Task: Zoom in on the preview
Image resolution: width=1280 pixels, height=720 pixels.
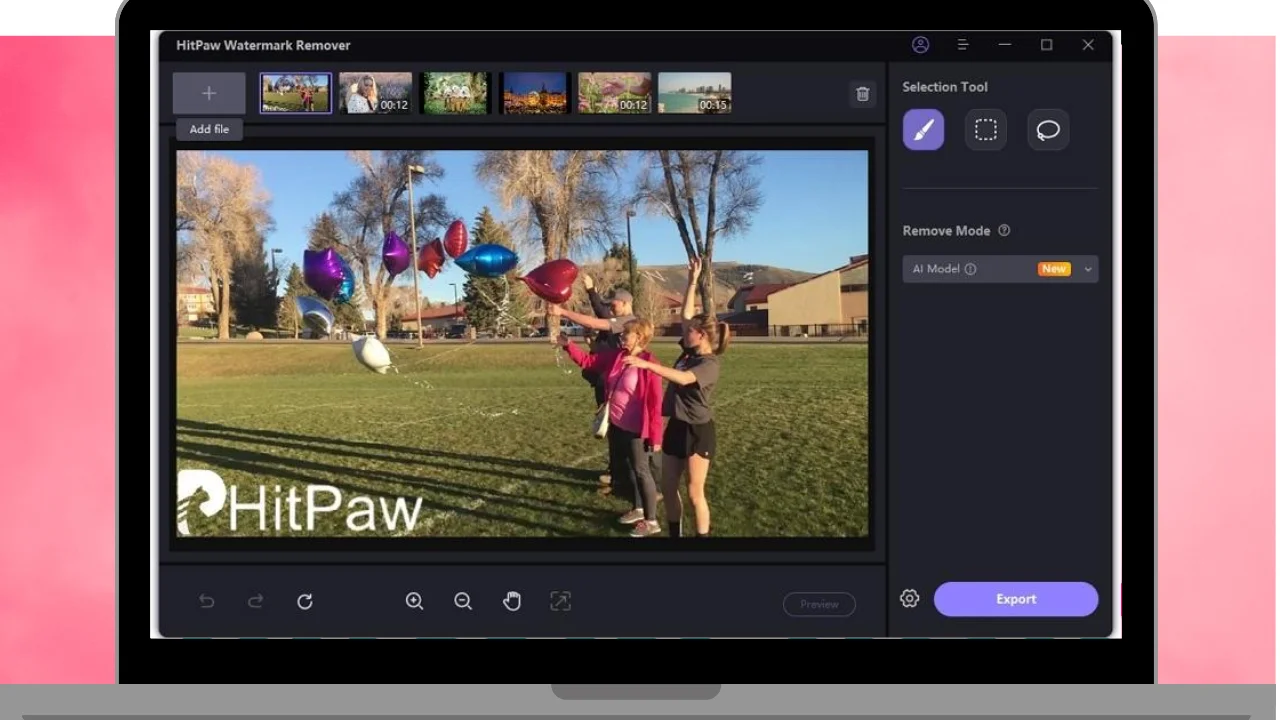Action: (414, 601)
